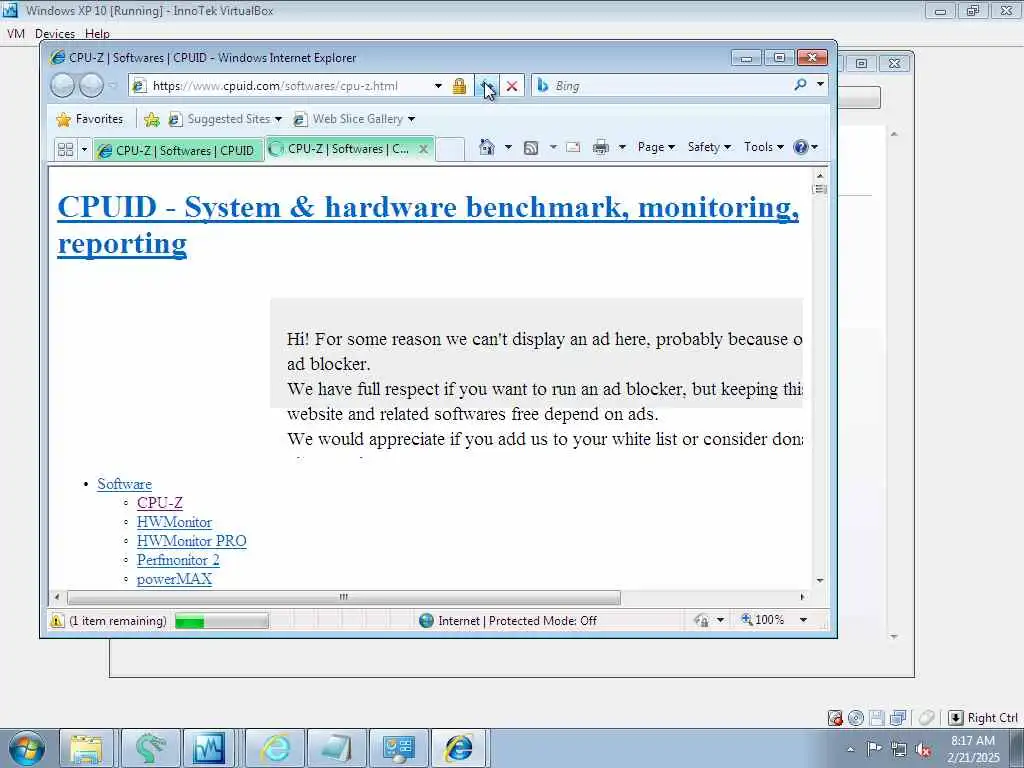Image resolution: width=1024 pixels, height=768 pixels.
Task: Stop page loading with red X
Action: 512,86
